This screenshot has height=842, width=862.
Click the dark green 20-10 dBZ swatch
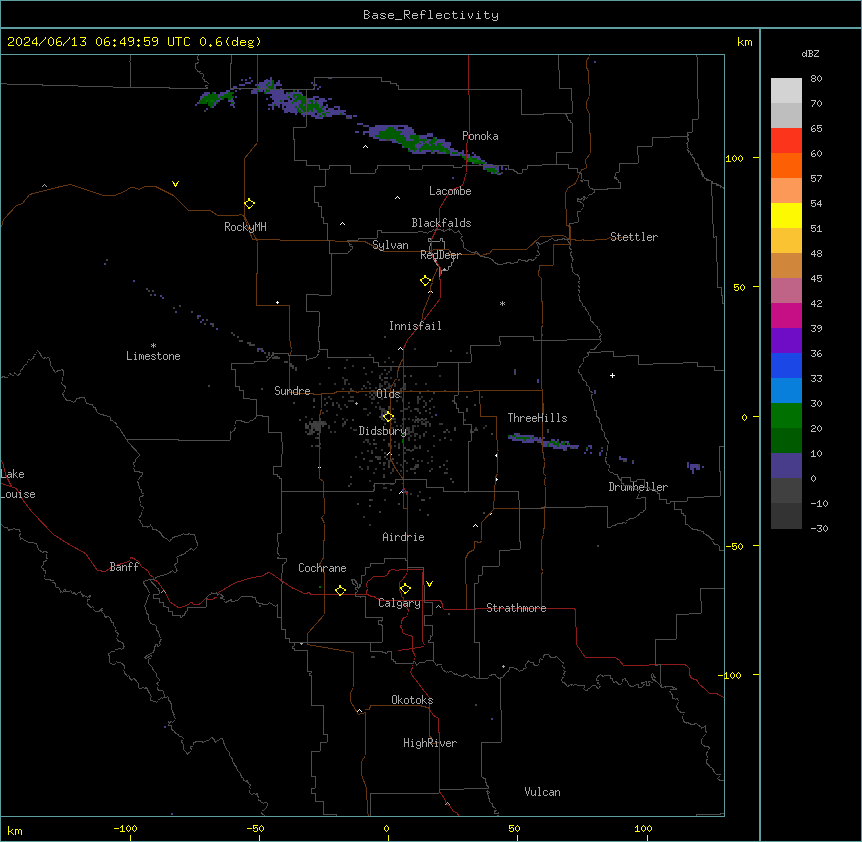tap(786, 441)
